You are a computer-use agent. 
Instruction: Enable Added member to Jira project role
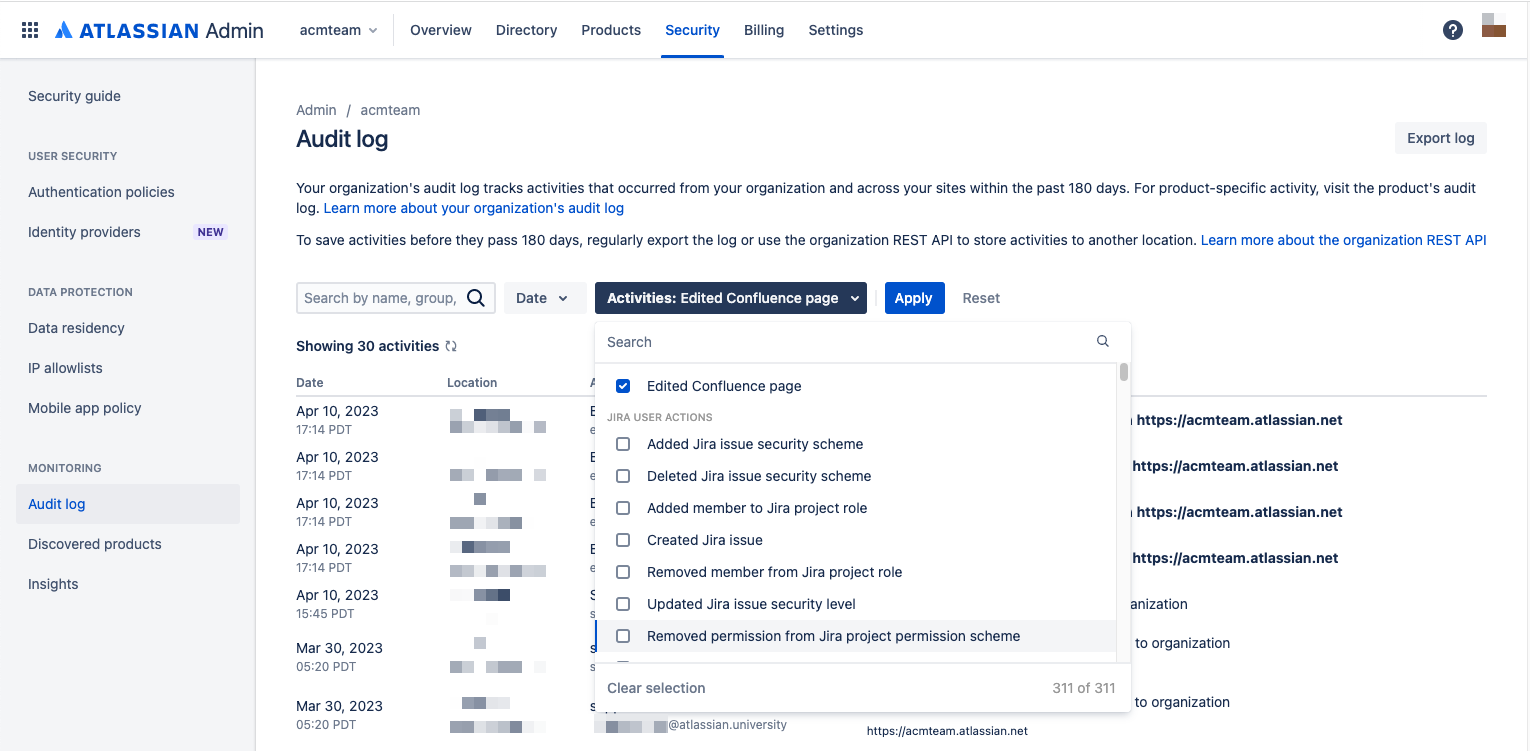623,508
